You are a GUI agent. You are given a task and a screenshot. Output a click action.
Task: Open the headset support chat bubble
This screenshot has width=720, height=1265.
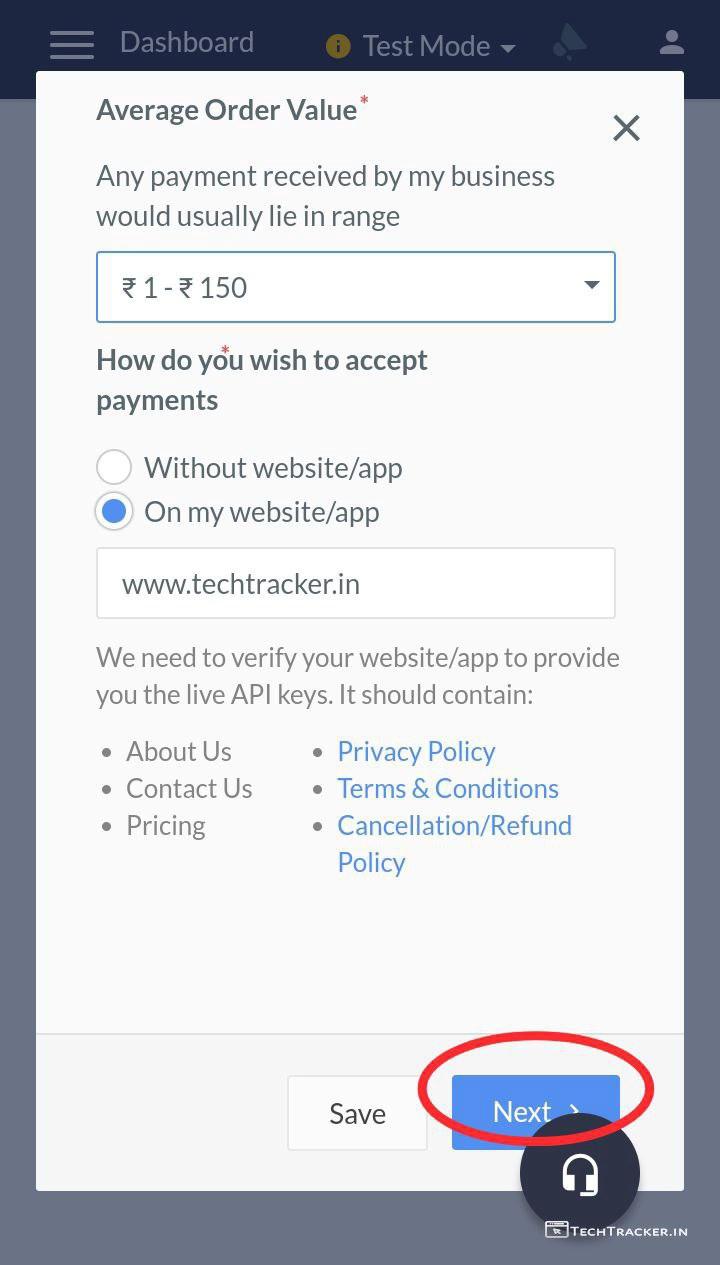580,1173
